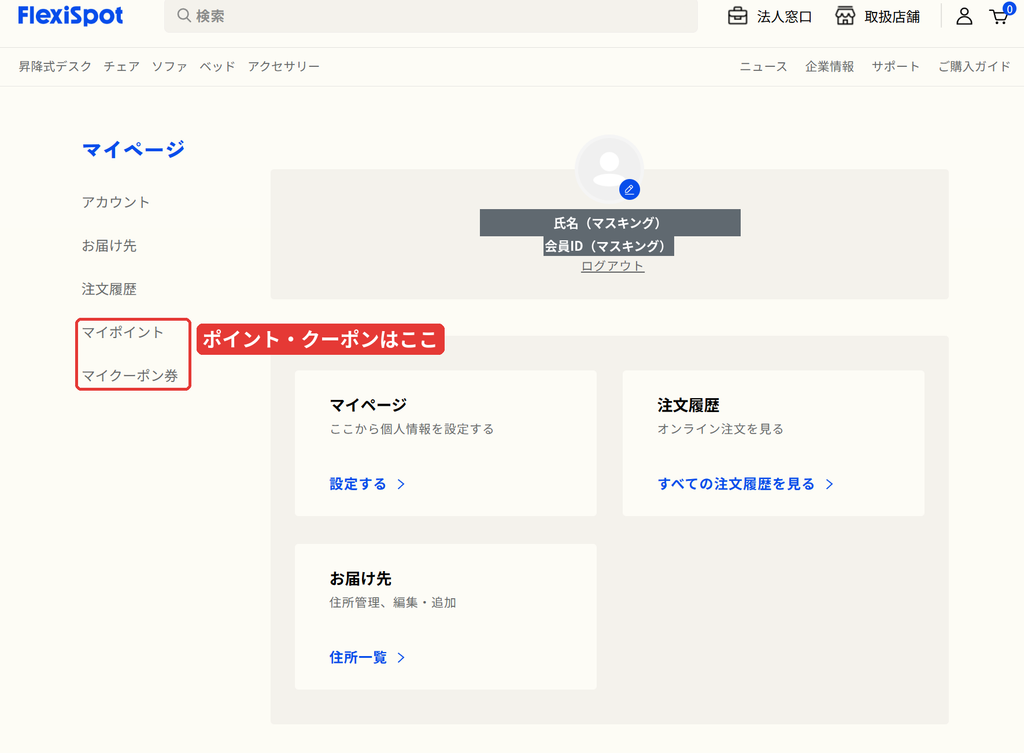This screenshot has height=753, width=1024.
Task: Click the 設定する link
Action: (358, 484)
